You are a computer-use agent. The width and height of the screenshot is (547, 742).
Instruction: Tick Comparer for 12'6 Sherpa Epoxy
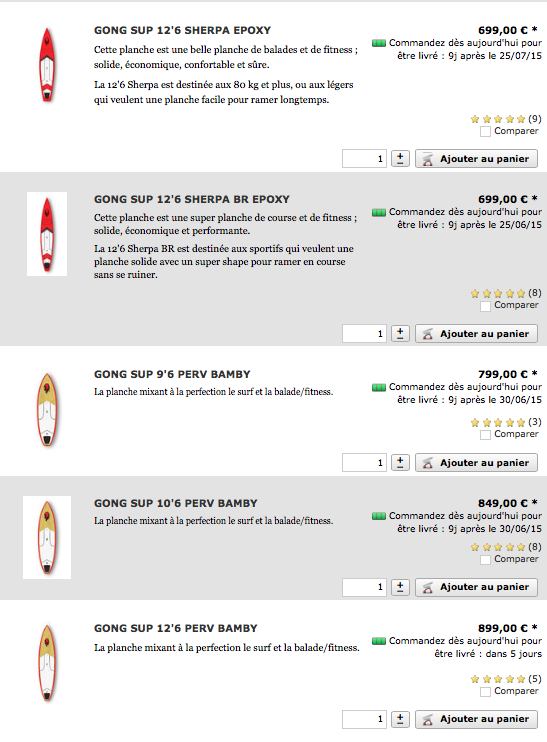pos(485,132)
